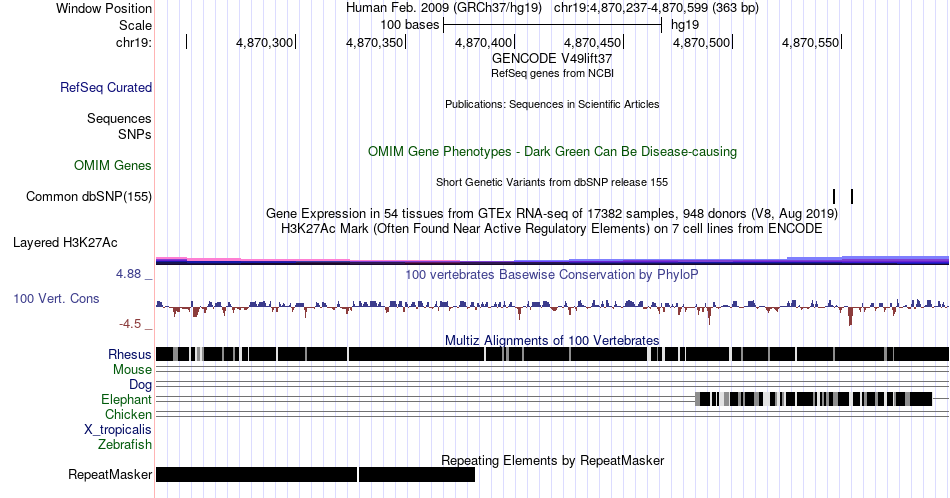Click the Human Feb. 2009 (GRCh37/hg19) text
Viewport: 950px width, 498px height.
coord(443,8)
